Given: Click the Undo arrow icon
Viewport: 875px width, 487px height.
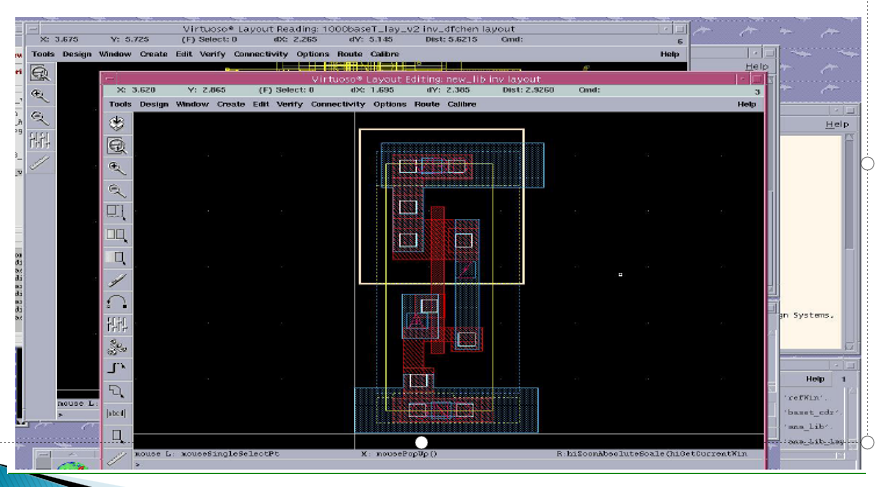Looking at the screenshot, I should click(x=117, y=302).
